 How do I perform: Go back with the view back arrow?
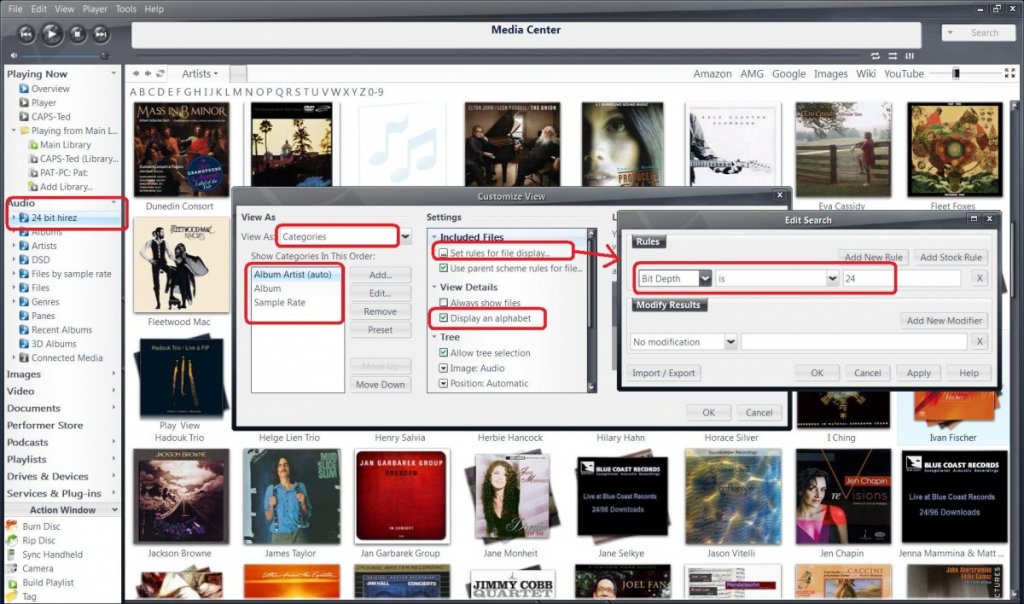tap(136, 74)
